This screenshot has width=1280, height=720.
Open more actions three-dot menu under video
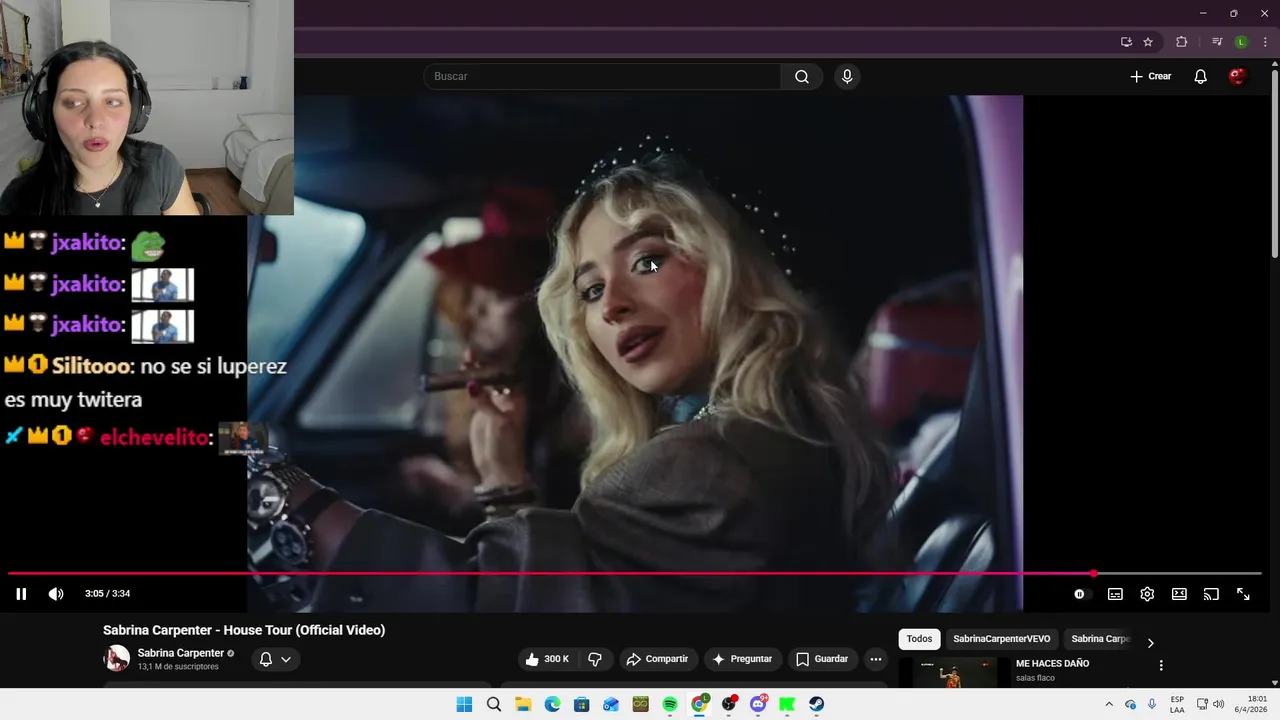pos(876,659)
